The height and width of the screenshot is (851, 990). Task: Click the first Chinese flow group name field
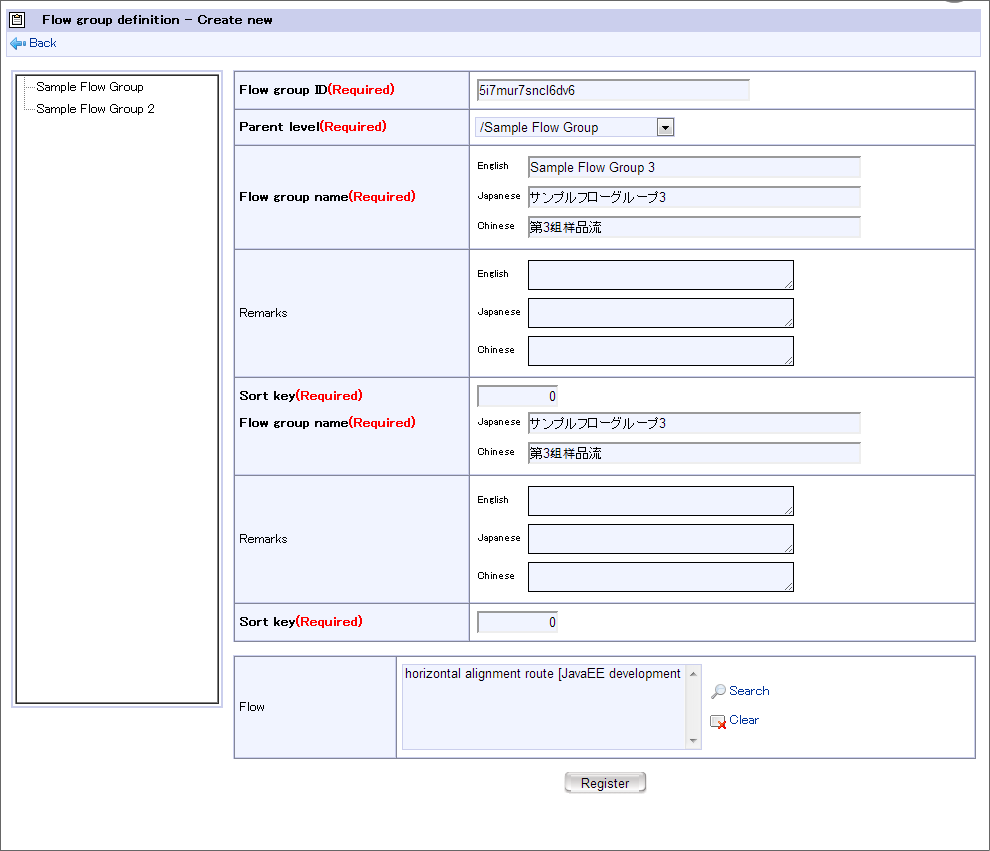(x=694, y=227)
